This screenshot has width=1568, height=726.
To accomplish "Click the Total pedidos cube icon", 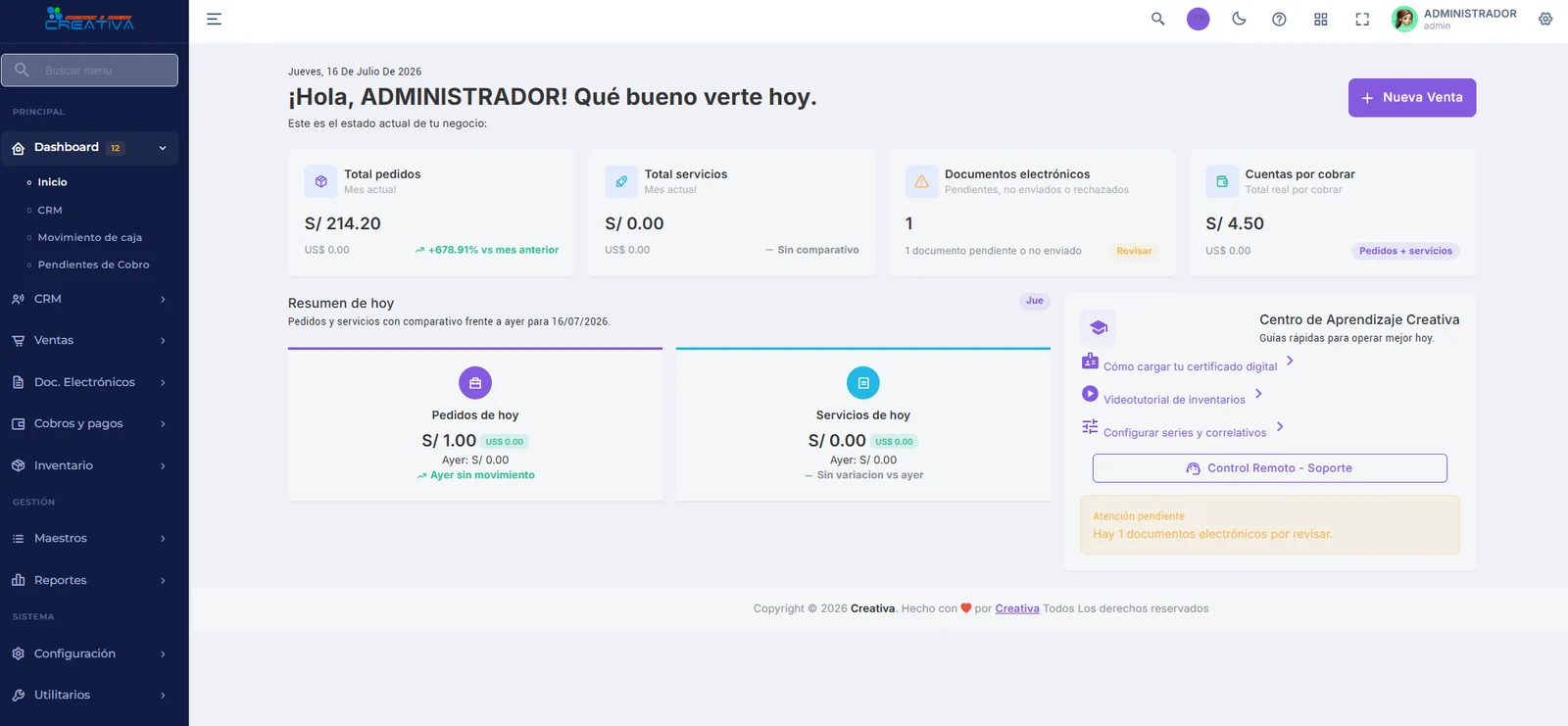I will 320,181.
